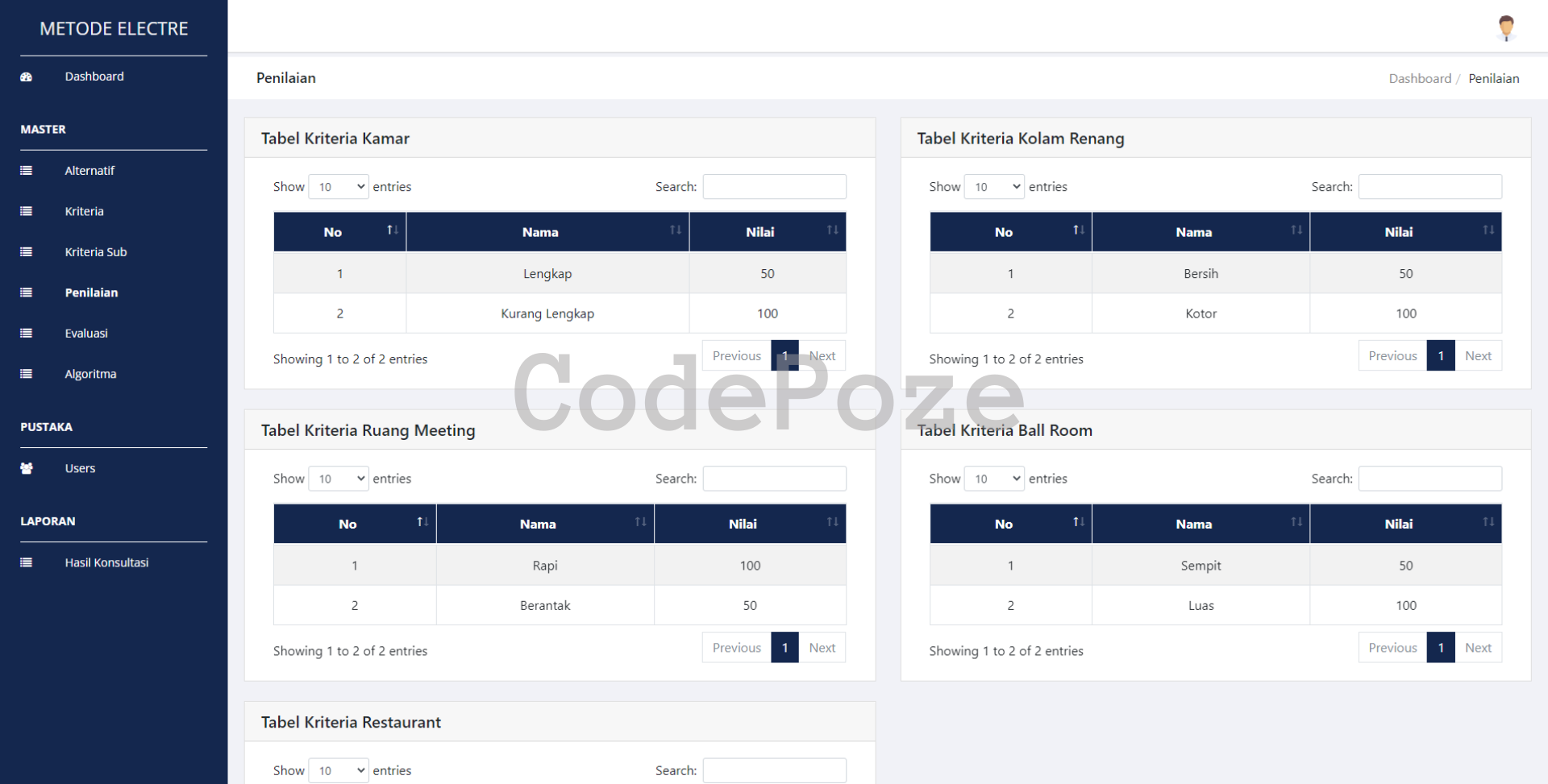Open entries dropdown in Tabel Kriteria Kolam Renang
The width and height of the screenshot is (1548, 784).
(994, 187)
